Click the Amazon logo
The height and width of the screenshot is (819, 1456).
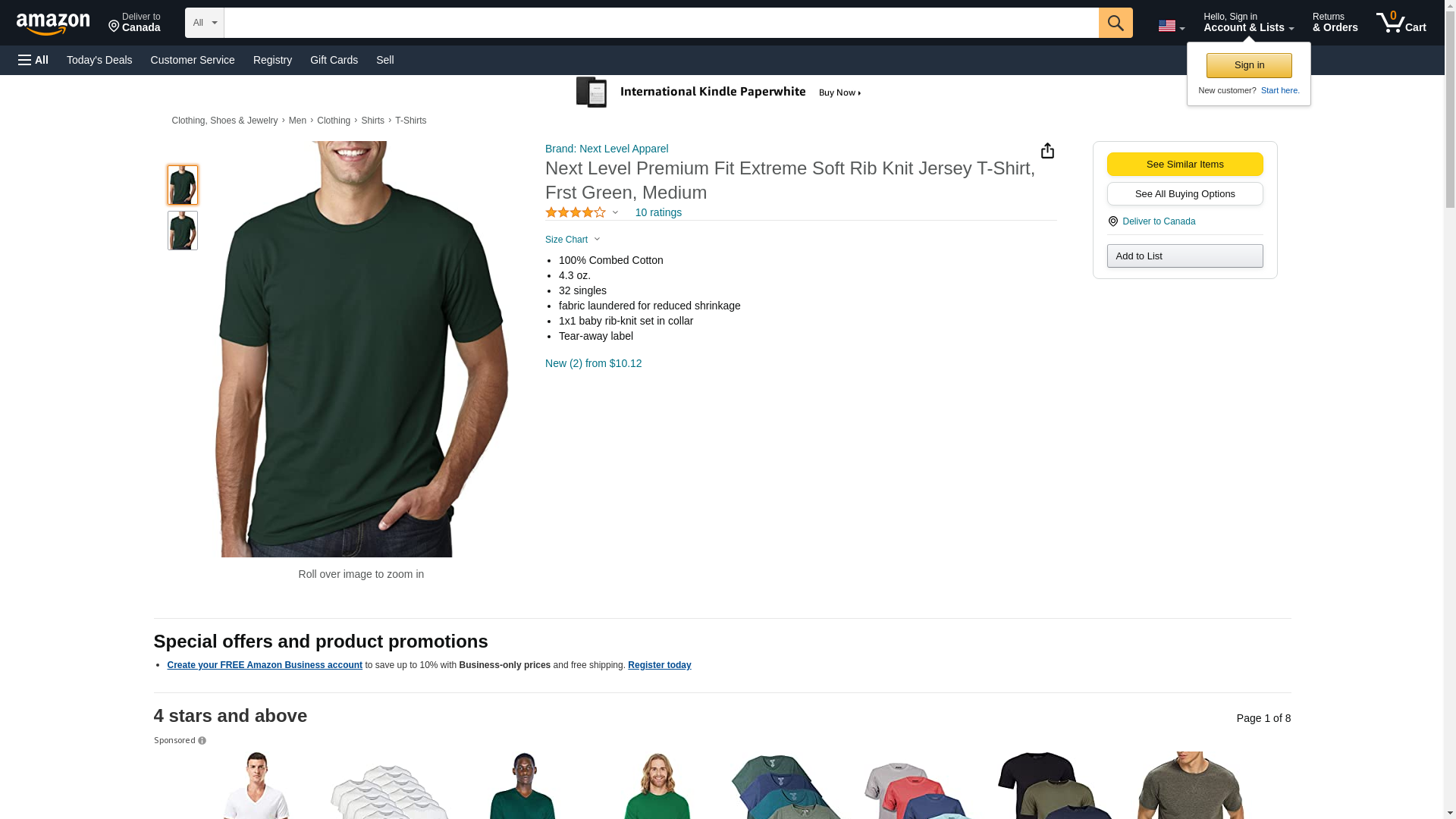click(53, 24)
